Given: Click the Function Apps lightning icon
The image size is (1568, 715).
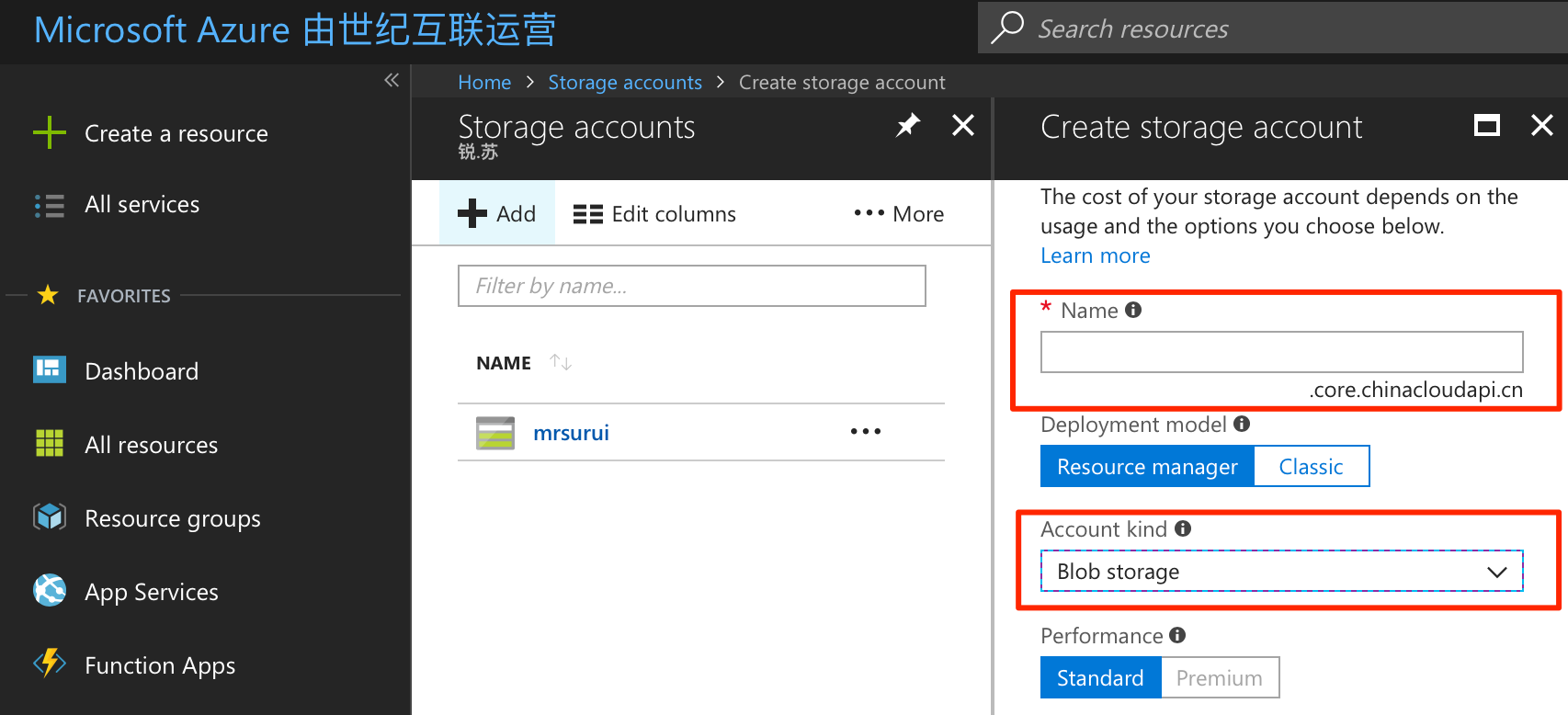Looking at the screenshot, I should [x=50, y=663].
